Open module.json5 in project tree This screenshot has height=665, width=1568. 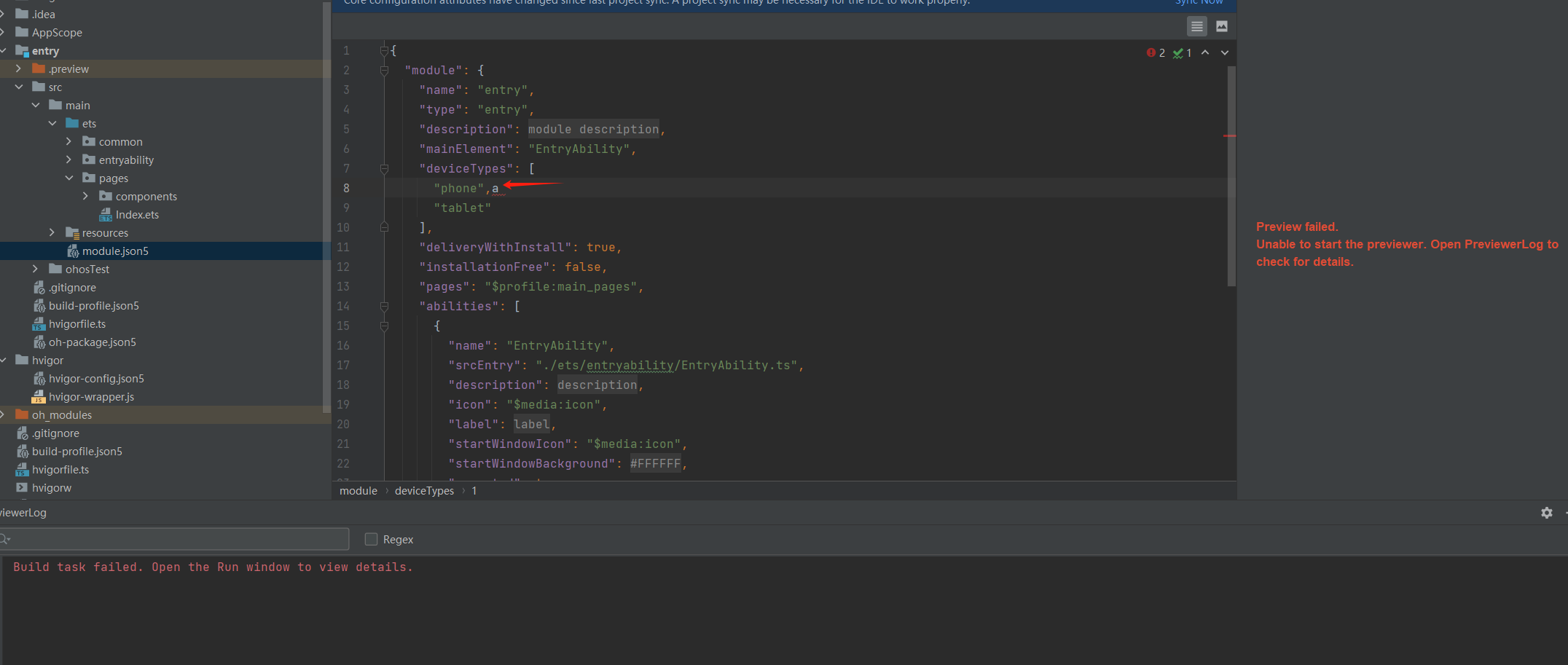click(x=115, y=251)
